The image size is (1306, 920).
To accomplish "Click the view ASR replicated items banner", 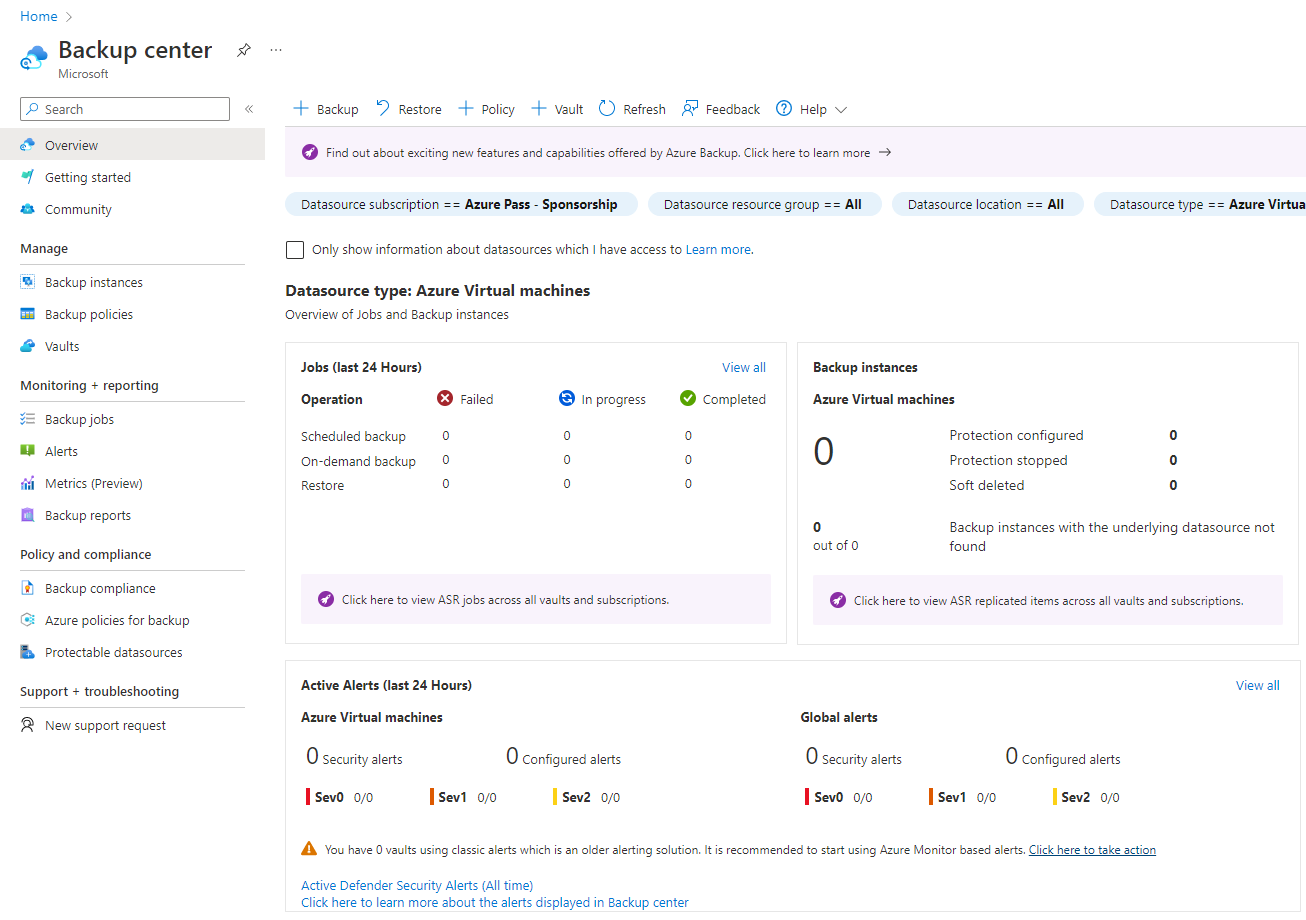I will (1048, 600).
